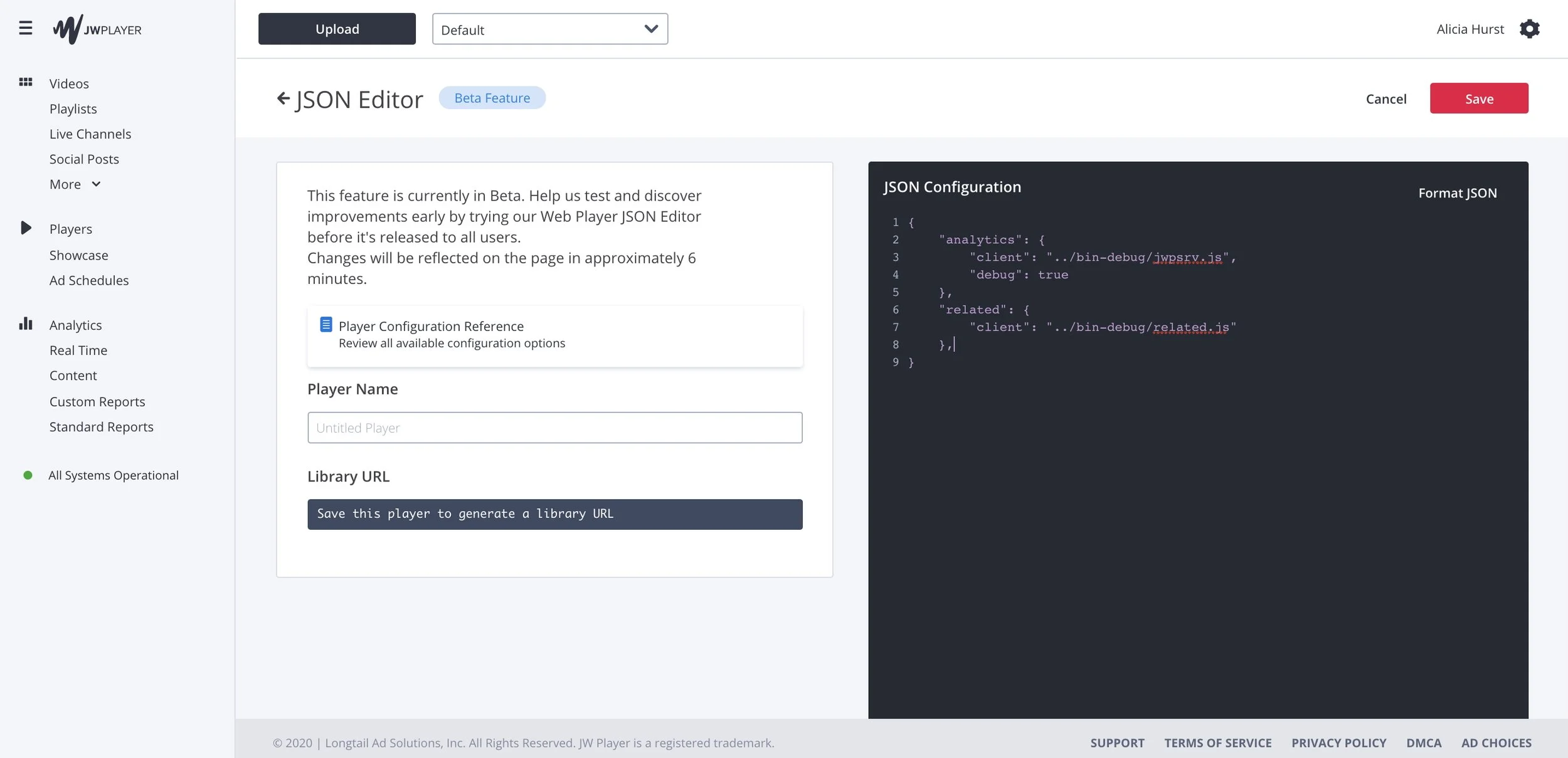Open the navigation hamburger menu
Image resolution: width=1568 pixels, height=758 pixels.
(x=26, y=28)
